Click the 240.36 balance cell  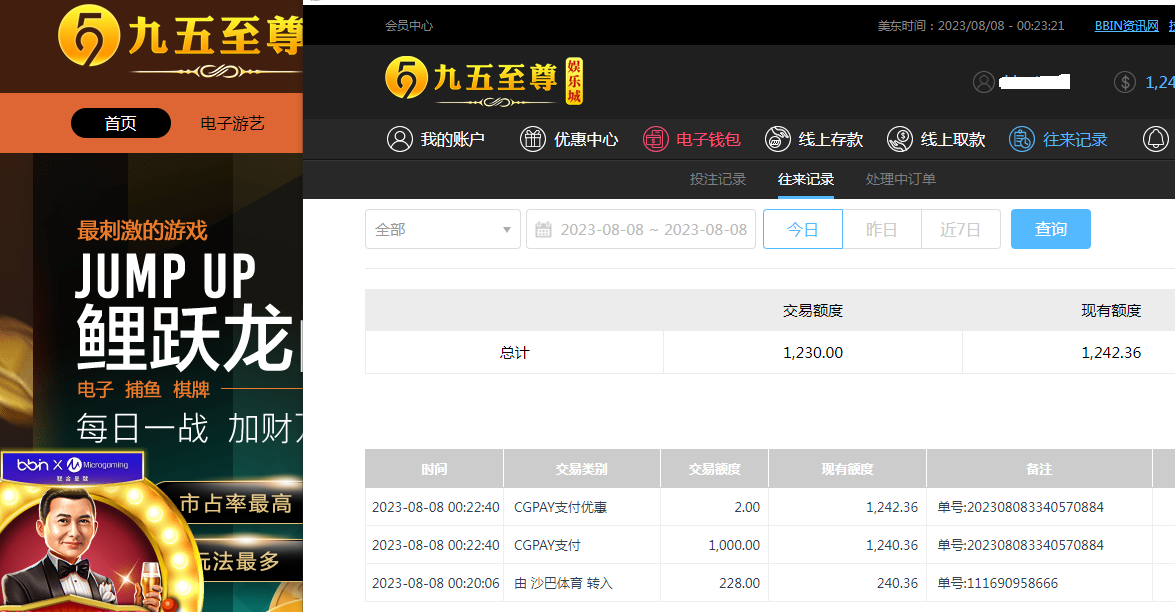[x=898, y=583]
